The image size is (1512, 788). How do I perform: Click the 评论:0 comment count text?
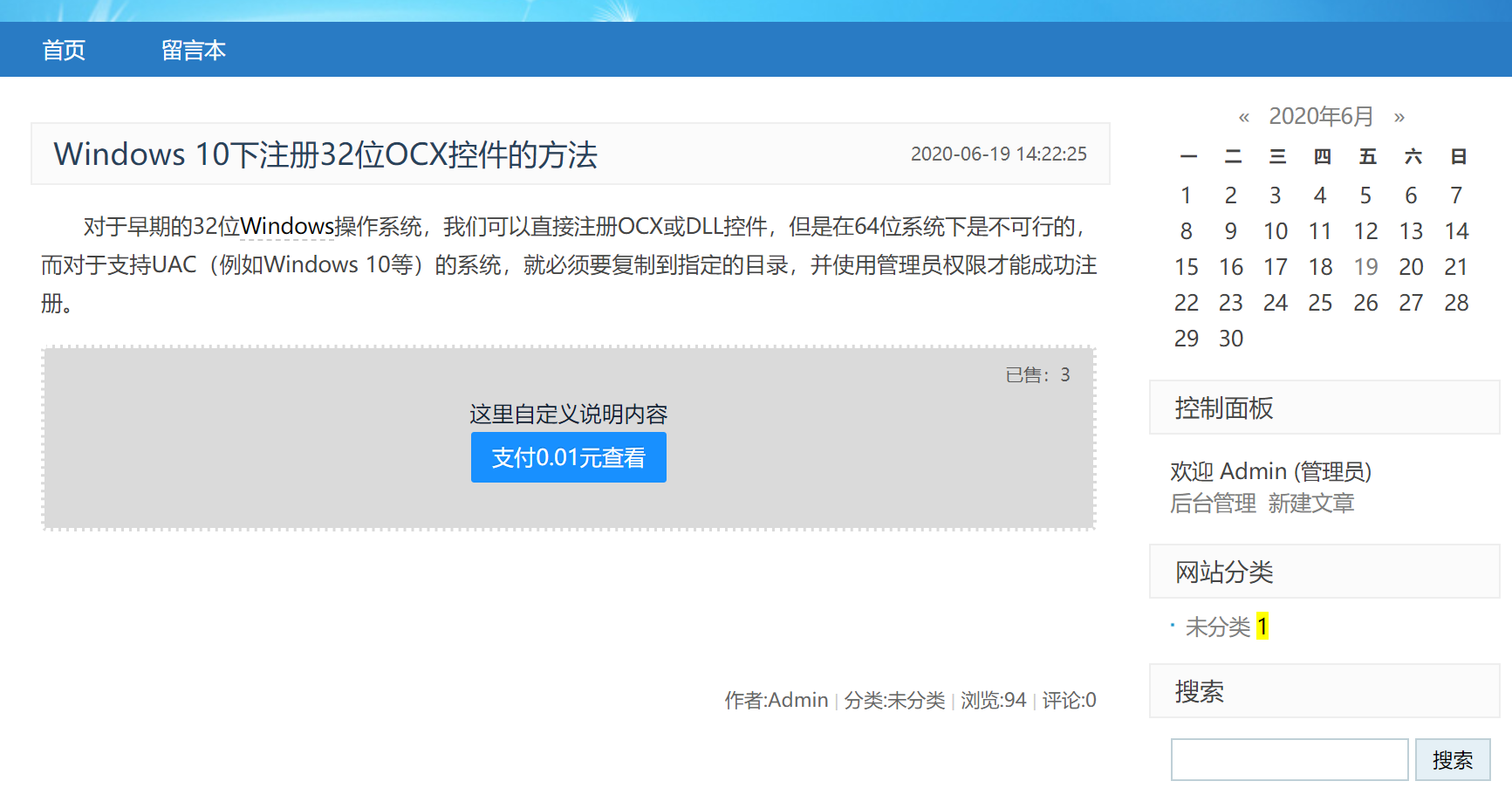1070,701
